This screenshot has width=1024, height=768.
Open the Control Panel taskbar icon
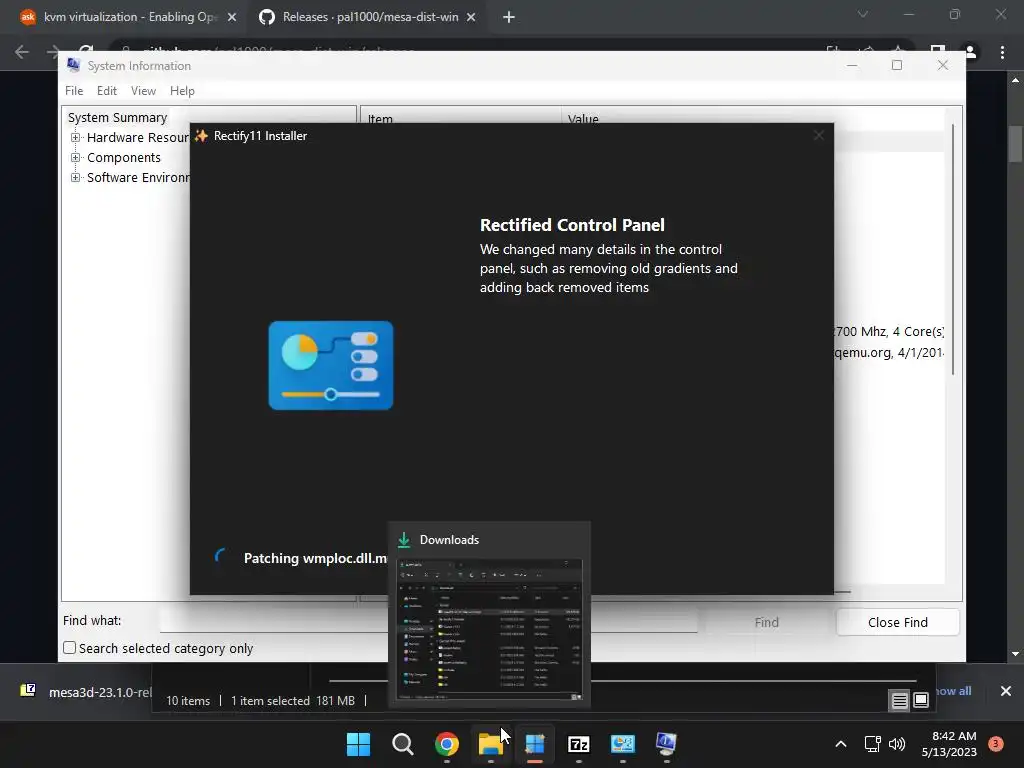coord(622,744)
